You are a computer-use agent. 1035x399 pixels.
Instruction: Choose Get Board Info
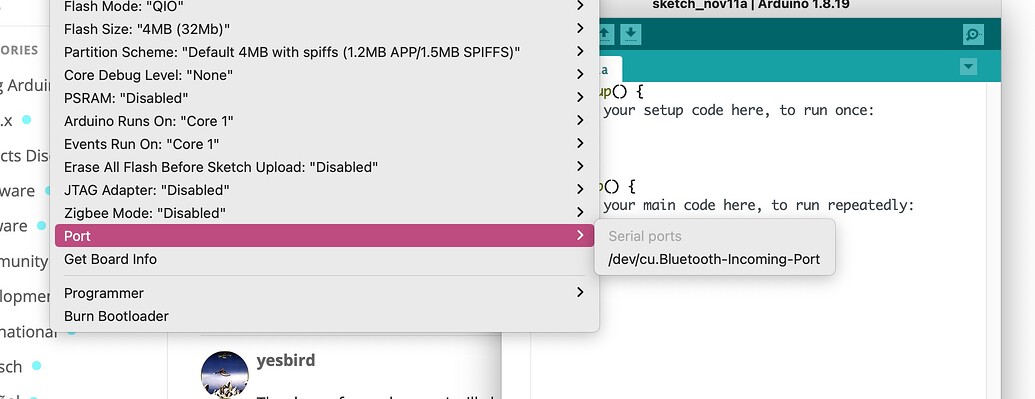click(324, 259)
